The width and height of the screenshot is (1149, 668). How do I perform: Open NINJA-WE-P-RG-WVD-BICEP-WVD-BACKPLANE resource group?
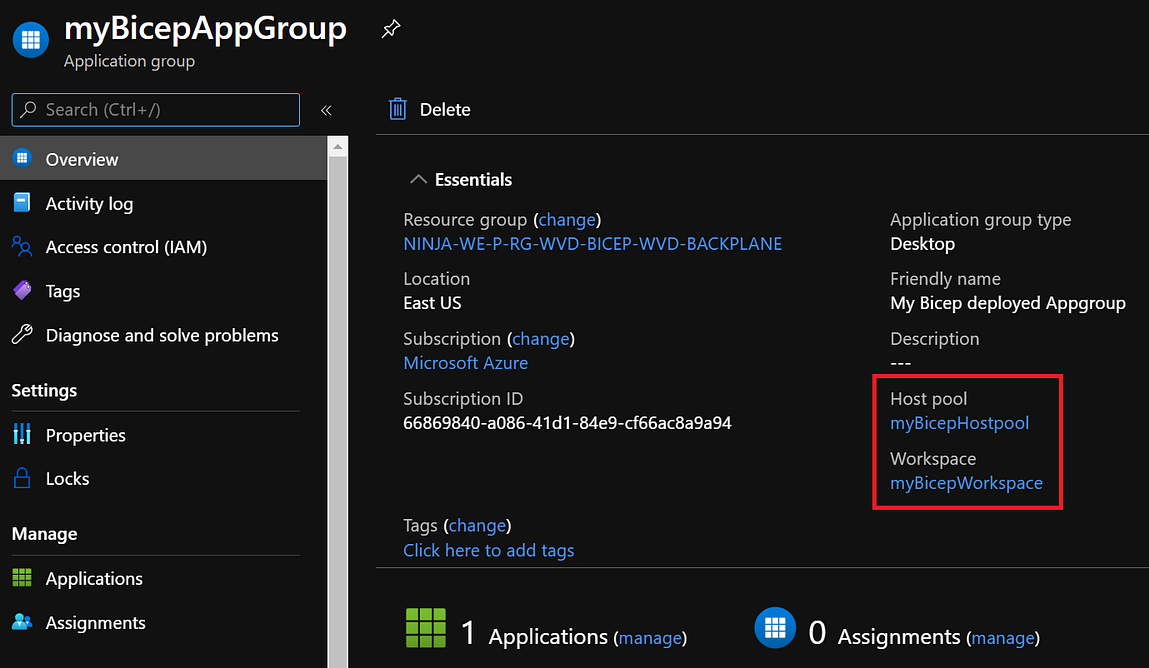pos(592,244)
